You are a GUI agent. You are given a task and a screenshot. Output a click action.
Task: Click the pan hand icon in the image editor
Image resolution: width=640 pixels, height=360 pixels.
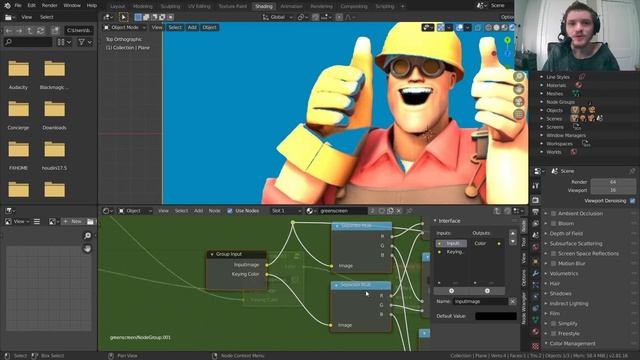coord(87,249)
